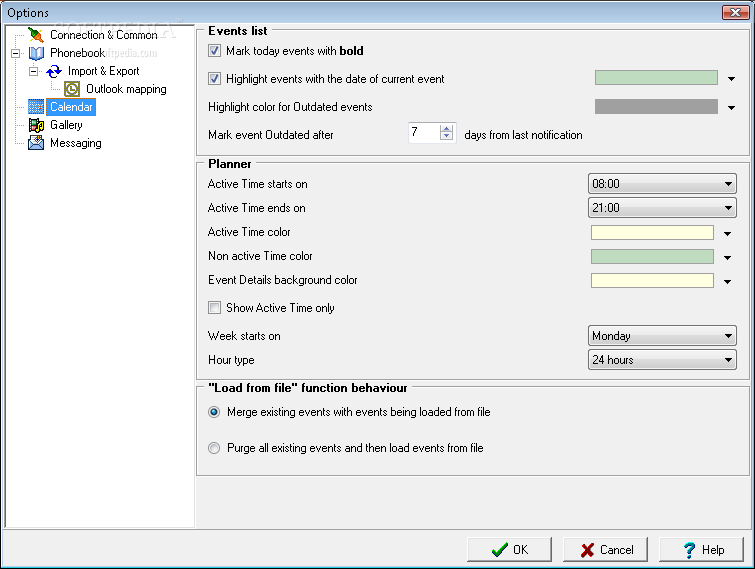
Task: Click the Import & Export arrows icon
Action: [x=54, y=71]
